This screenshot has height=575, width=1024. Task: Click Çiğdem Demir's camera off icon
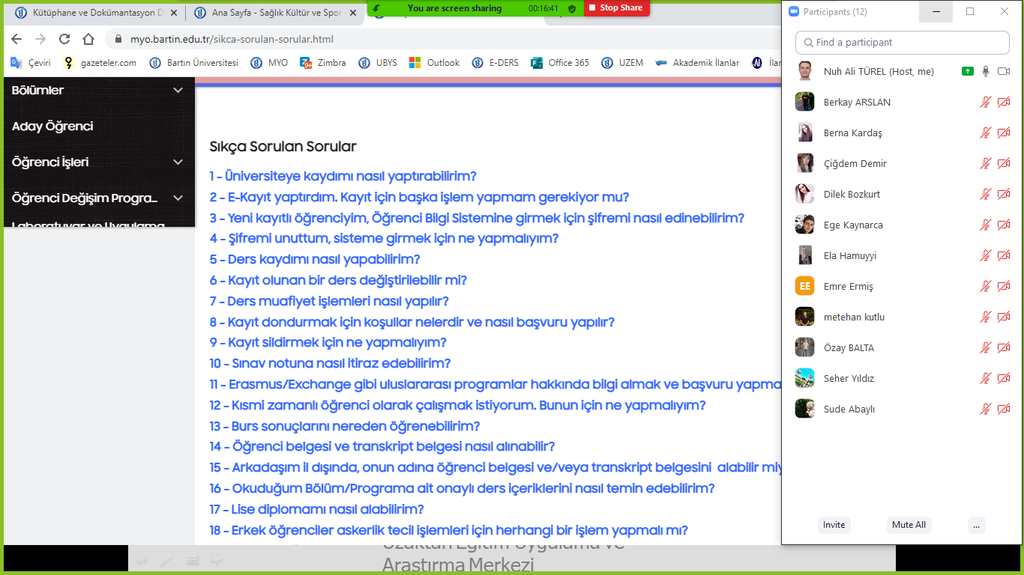tap(1004, 163)
